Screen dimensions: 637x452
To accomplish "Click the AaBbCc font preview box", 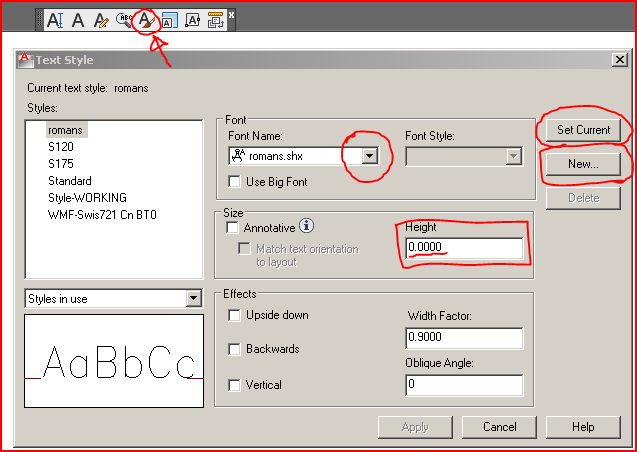I will coord(114,361).
